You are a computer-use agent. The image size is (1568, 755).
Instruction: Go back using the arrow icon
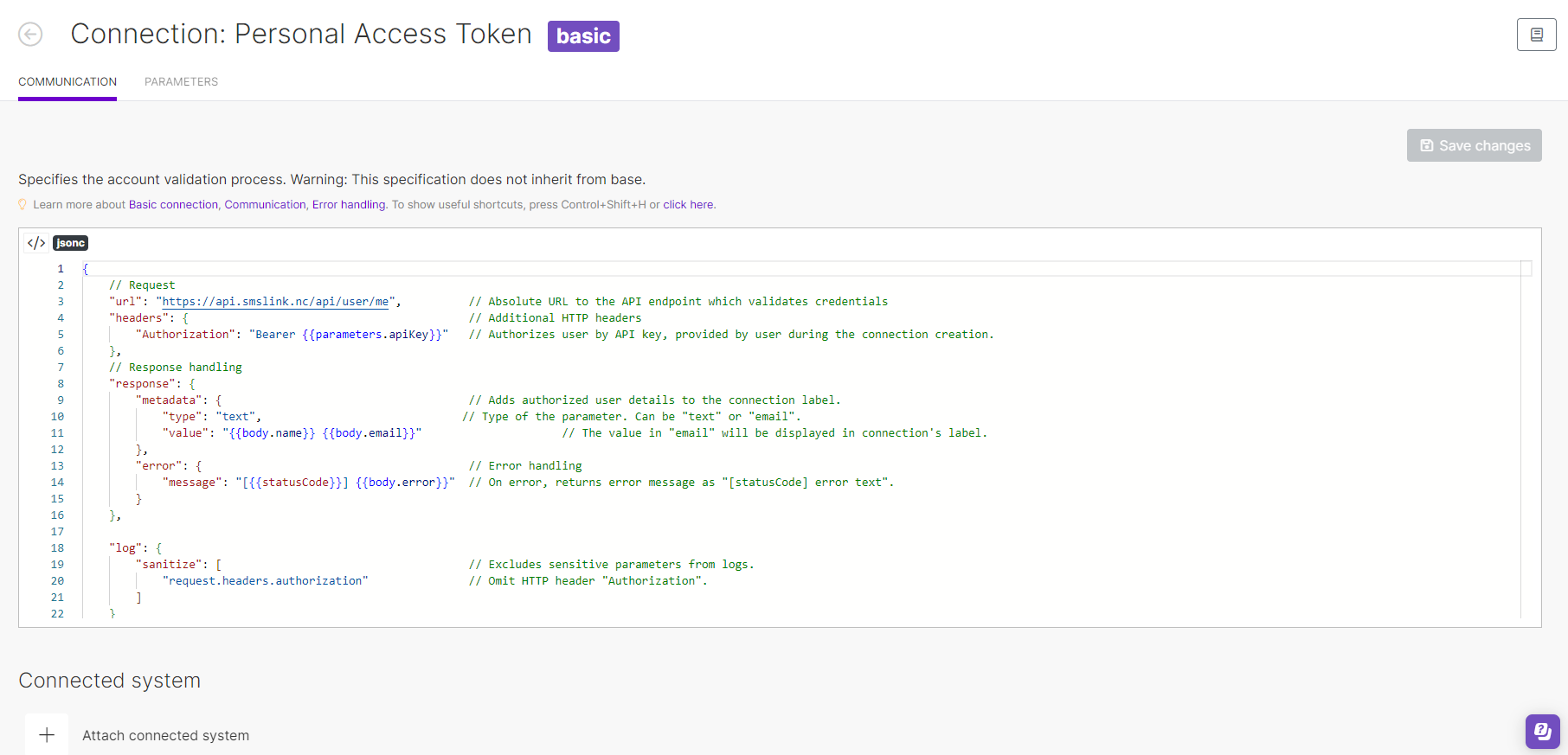click(30, 35)
